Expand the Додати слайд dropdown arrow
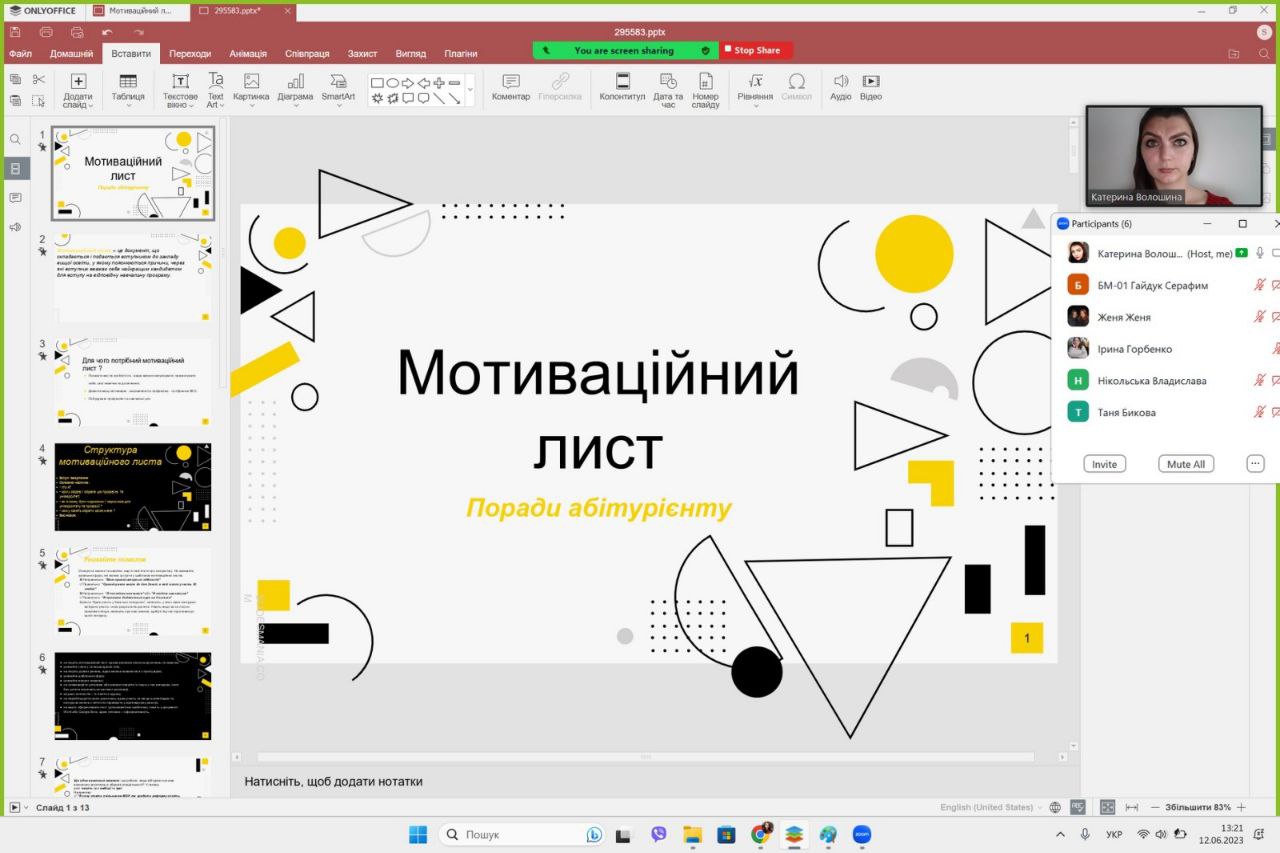The image size is (1280, 853). (90, 105)
